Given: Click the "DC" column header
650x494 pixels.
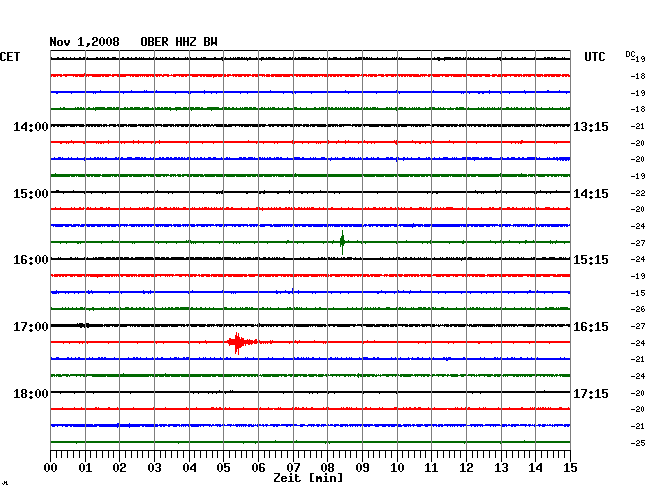Looking at the screenshot, I should (x=630, y=54).
